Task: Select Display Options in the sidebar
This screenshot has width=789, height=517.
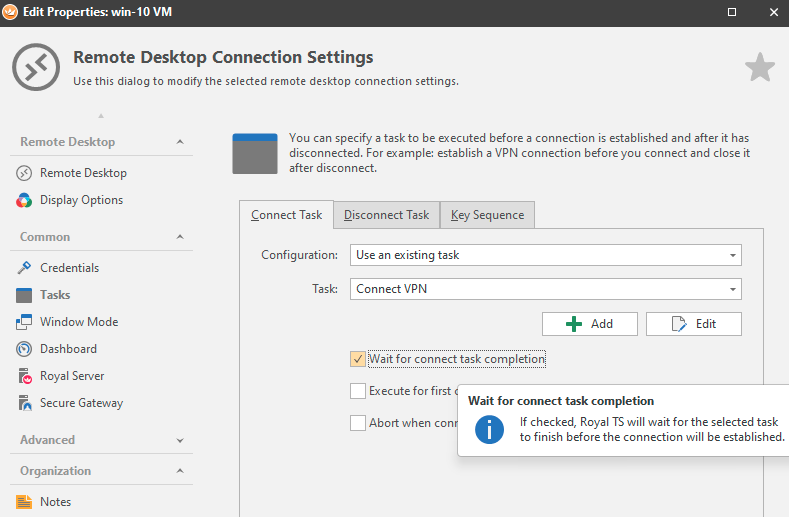Action: pyautogui.click(x=81, y=200)
